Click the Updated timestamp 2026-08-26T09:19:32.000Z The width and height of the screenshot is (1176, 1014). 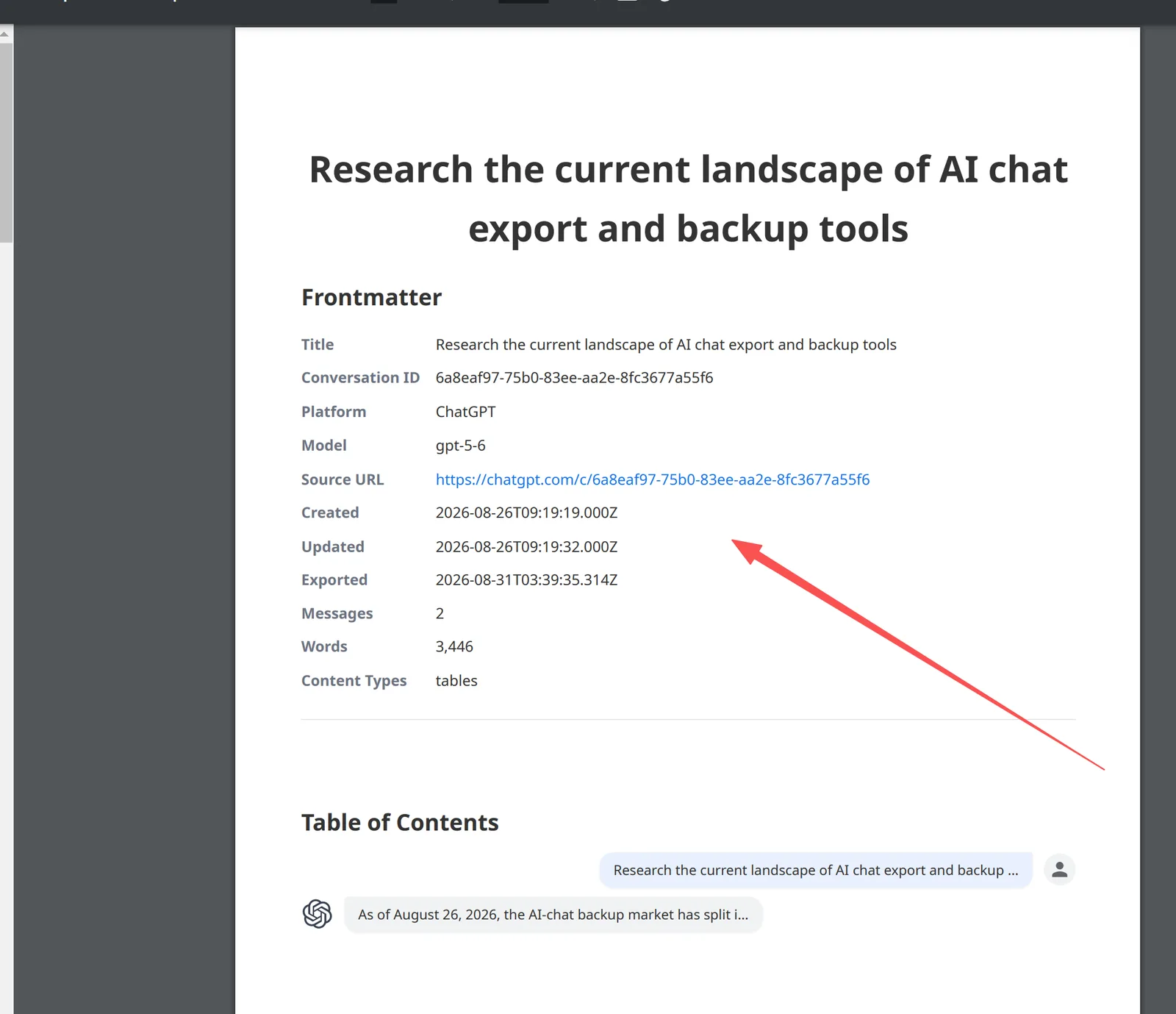coord(526,547)
